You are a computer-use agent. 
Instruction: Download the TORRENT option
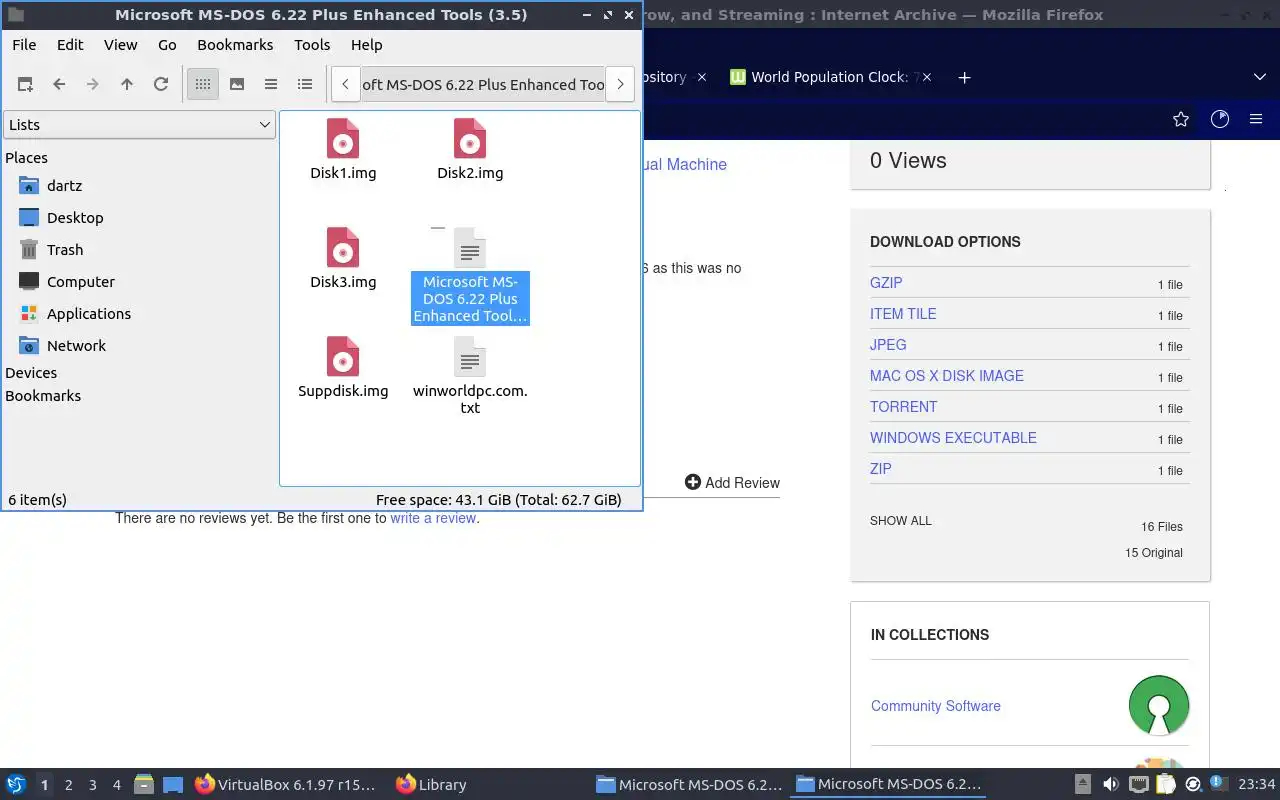[904, 407]
